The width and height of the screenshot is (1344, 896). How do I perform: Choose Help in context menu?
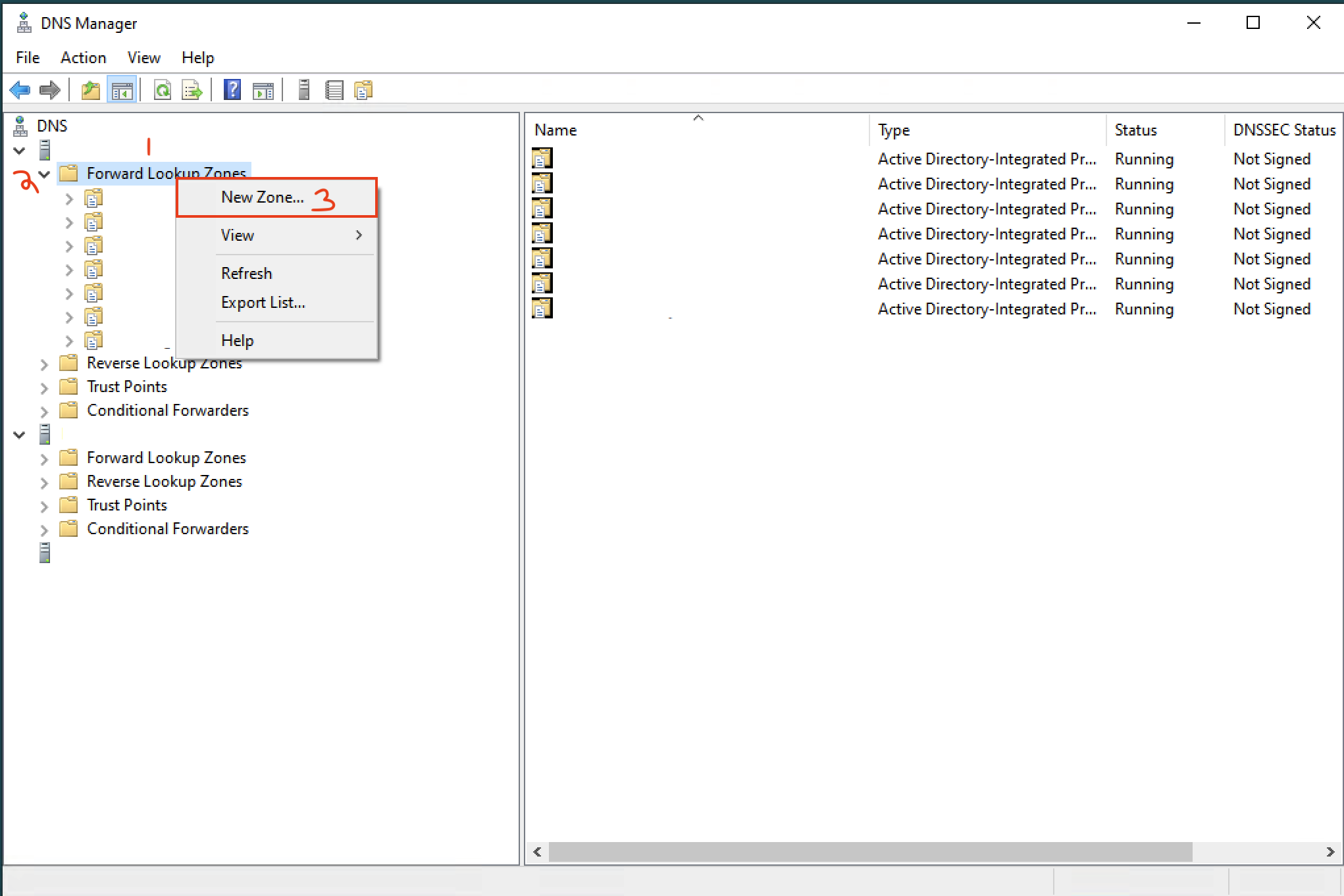276,340
